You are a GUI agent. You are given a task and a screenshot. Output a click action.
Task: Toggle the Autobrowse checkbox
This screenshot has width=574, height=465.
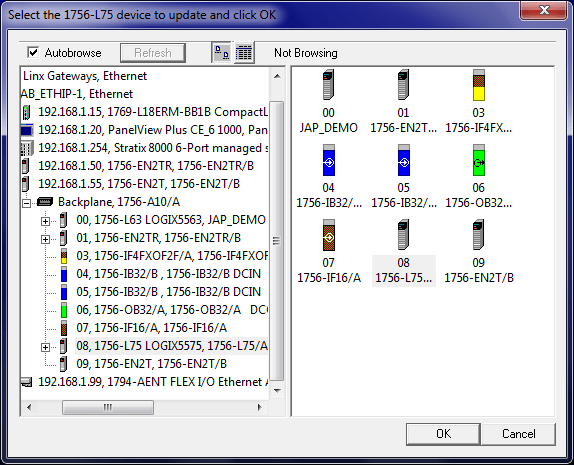tap(33, 52)
